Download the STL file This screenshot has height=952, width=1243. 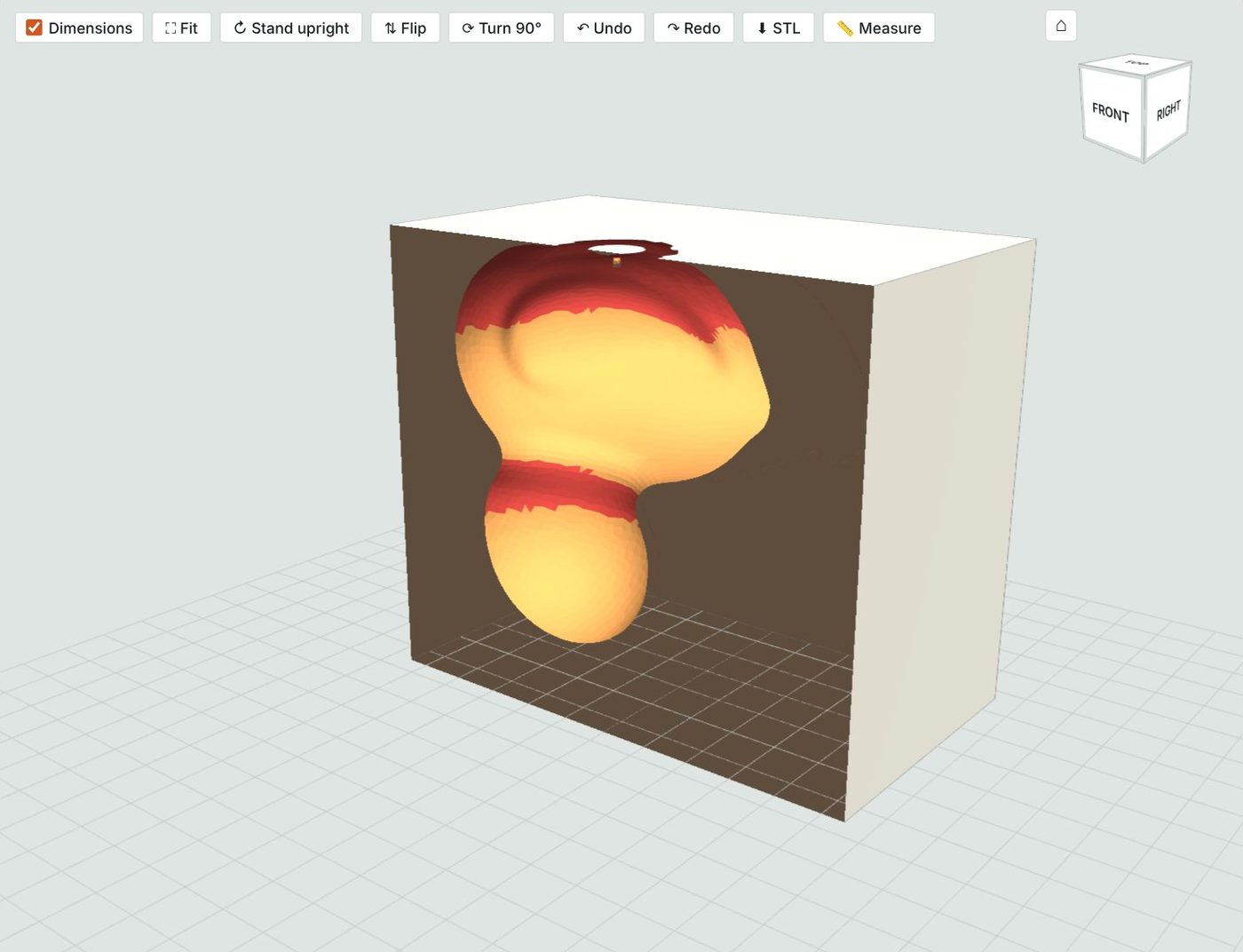(778, 28)
